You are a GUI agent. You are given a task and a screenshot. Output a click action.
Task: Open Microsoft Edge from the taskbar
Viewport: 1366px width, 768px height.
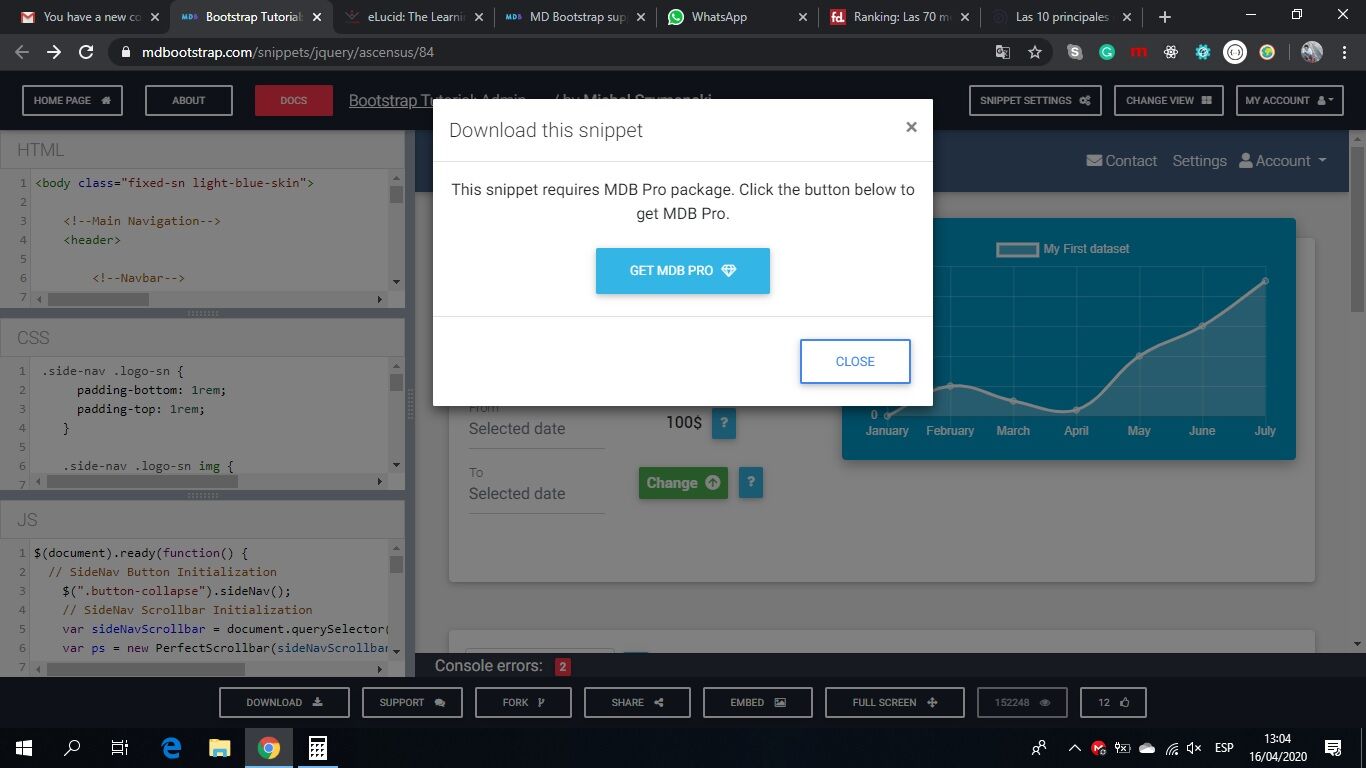[171, 748]
